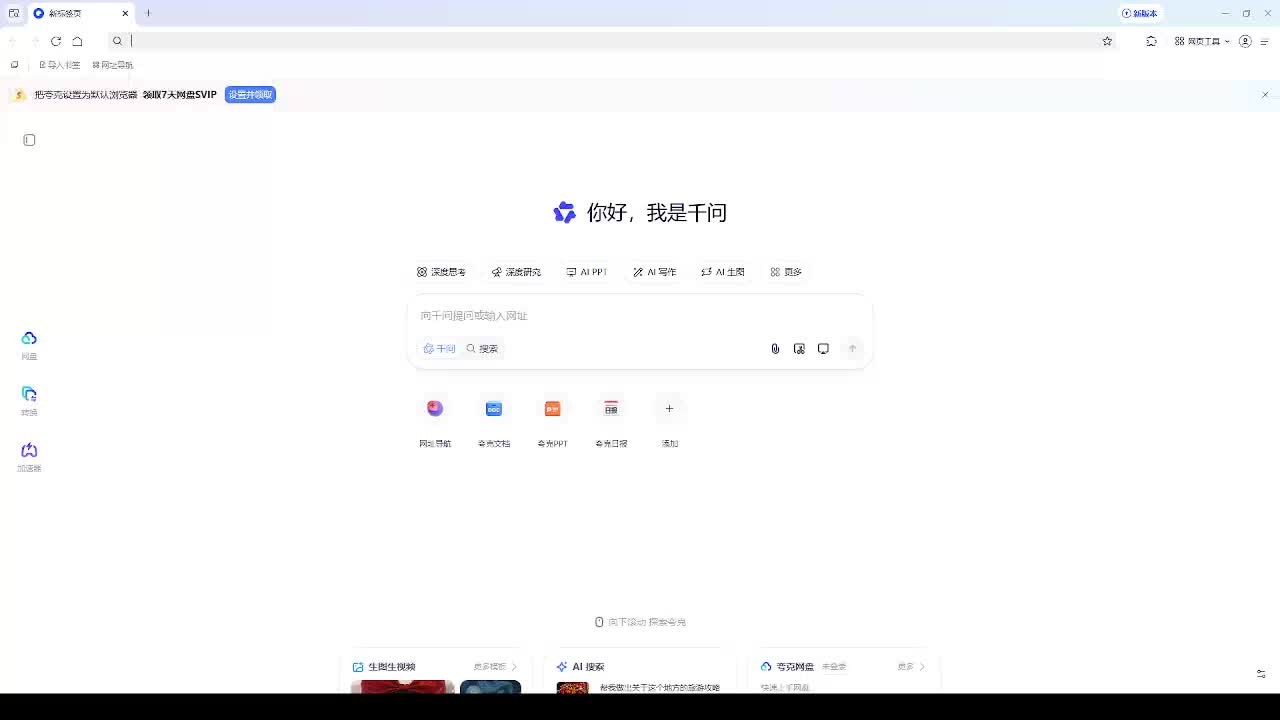Click the 新版本 update button
The width and height of the screenshot is (1280, 720).
pos(1140,13)
